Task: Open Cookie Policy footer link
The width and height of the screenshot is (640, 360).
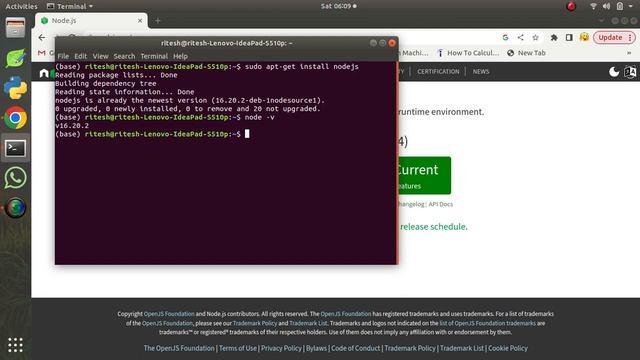Action: [508, 348]
